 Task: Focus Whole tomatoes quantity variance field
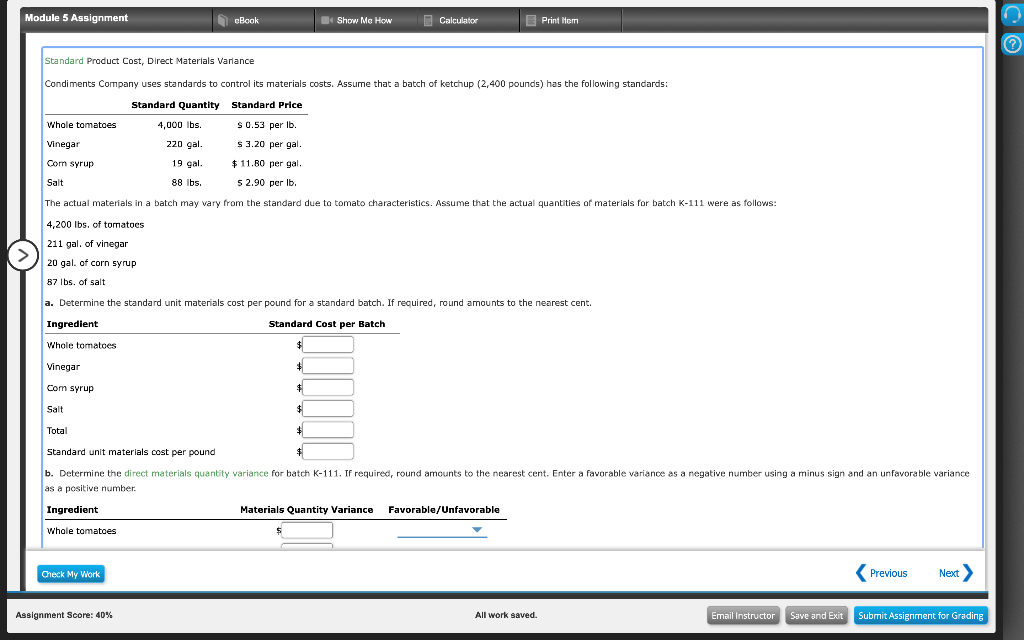point(307,530)
